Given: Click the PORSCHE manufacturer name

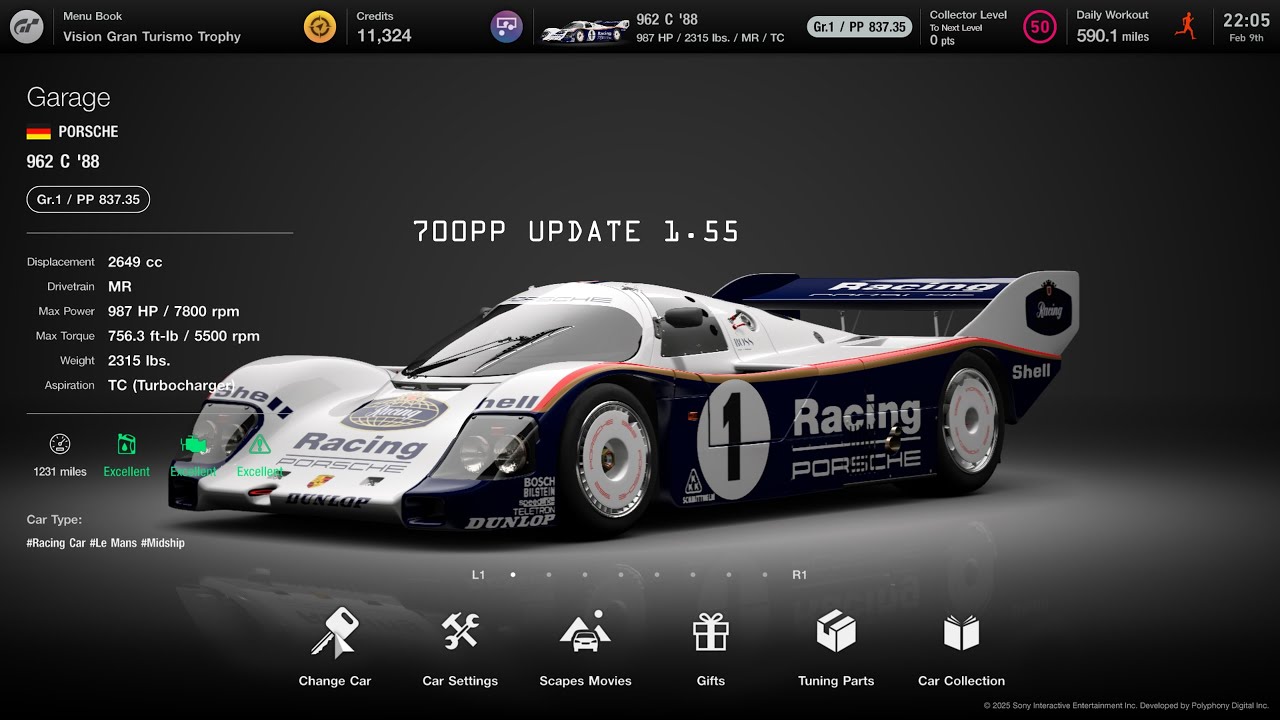Looking at the screenshot, I should pos(88,132).
